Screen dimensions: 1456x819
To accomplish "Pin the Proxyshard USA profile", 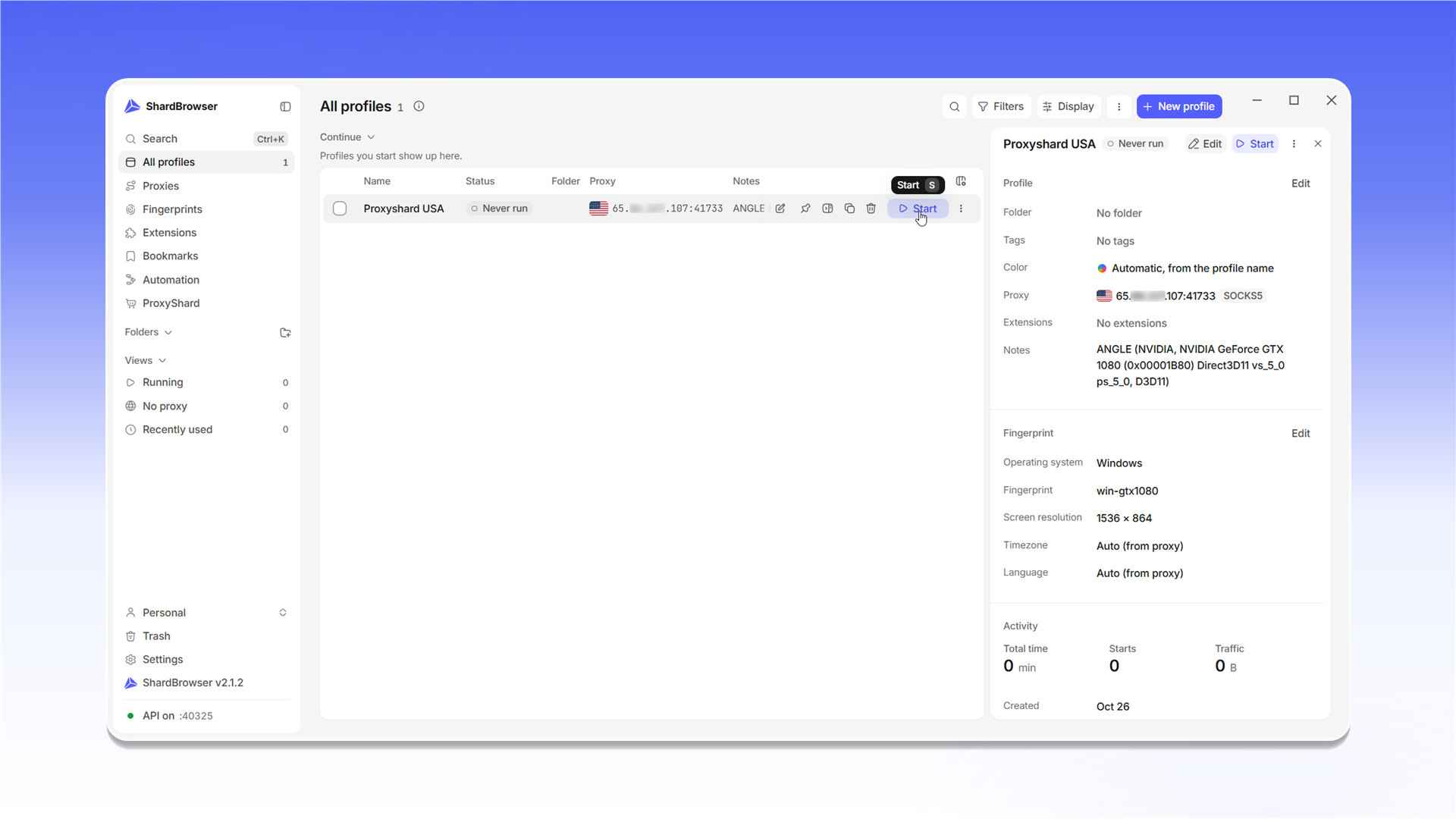I will [x=805, y=209].
